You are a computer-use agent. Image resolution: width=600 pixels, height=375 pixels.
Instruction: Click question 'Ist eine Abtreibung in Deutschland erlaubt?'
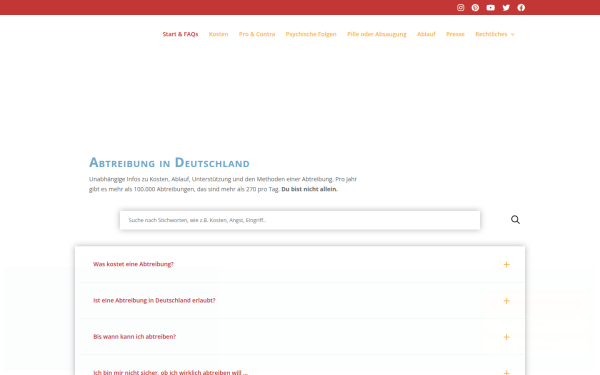tap(154, 300)
